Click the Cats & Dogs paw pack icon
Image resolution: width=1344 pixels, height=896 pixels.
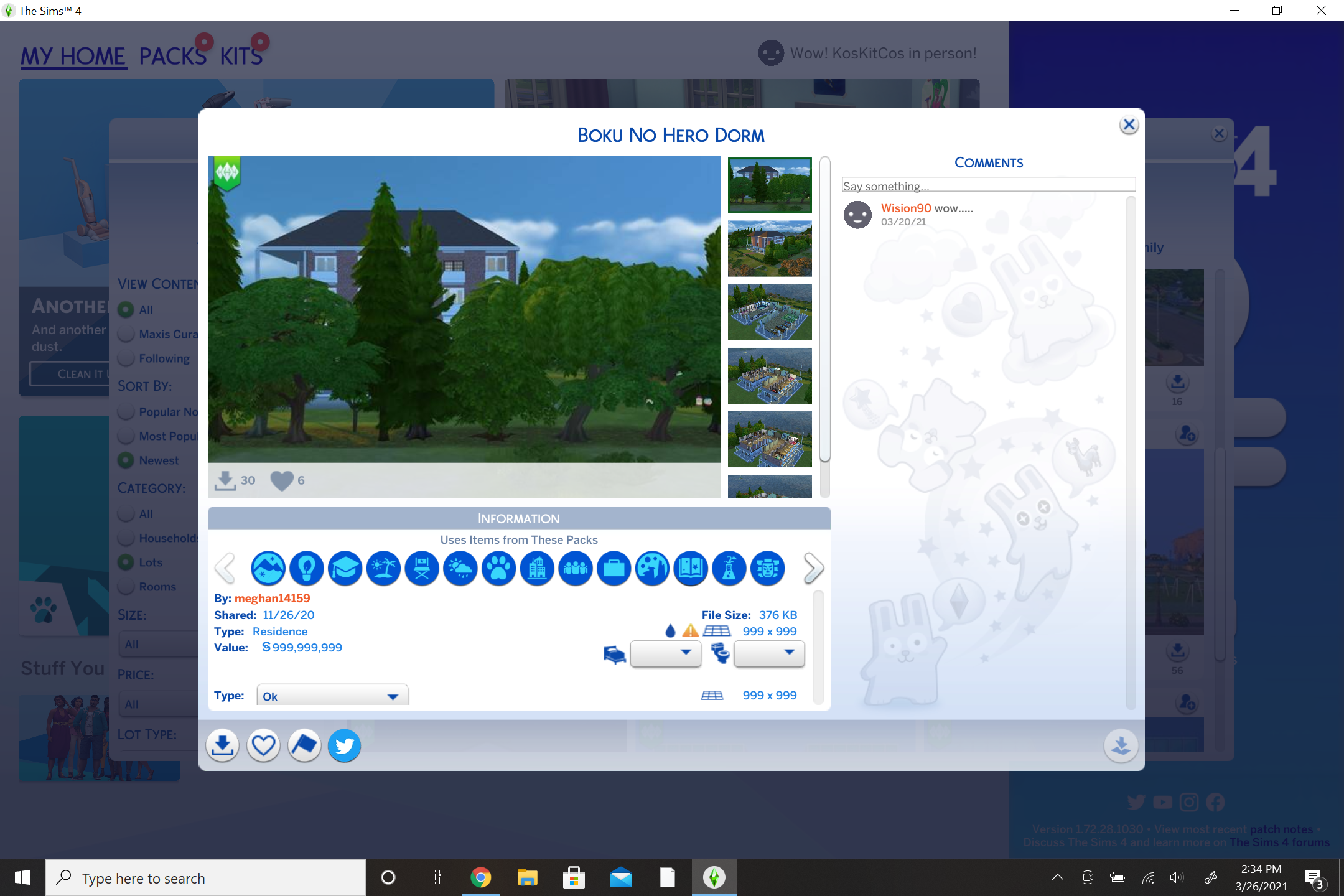point(498,568)
